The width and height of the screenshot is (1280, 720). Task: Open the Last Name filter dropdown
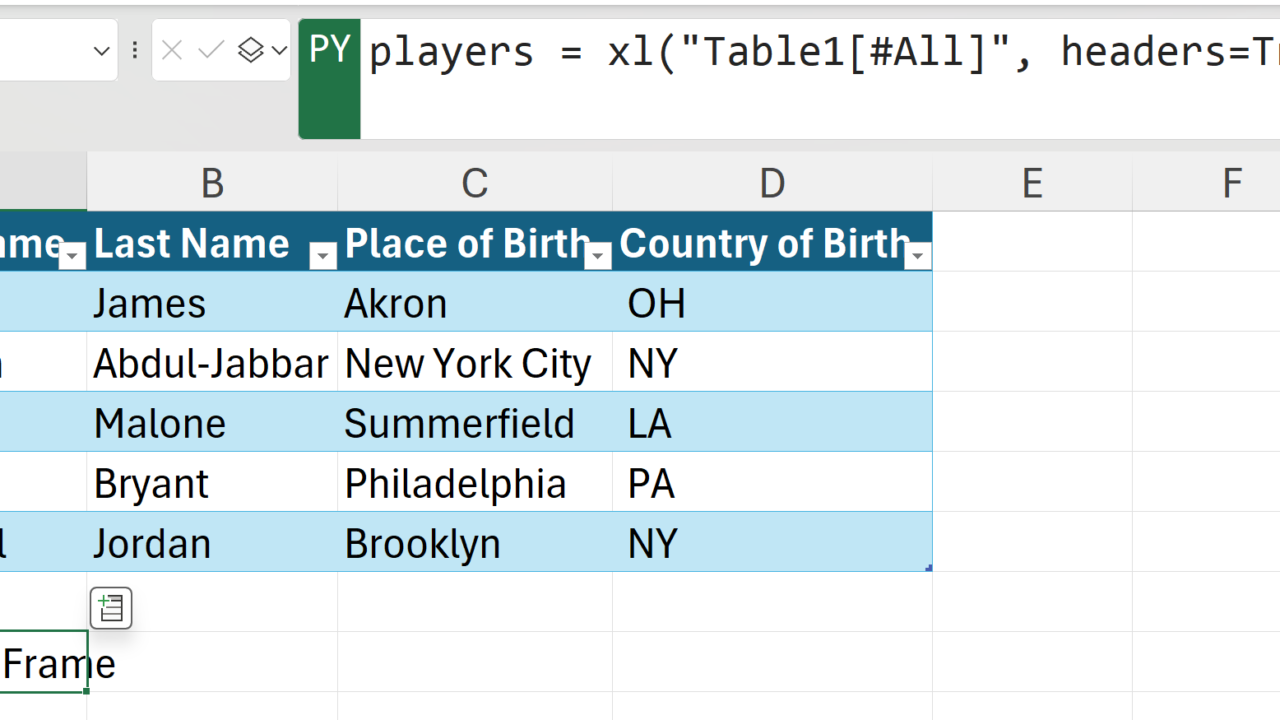322,257
